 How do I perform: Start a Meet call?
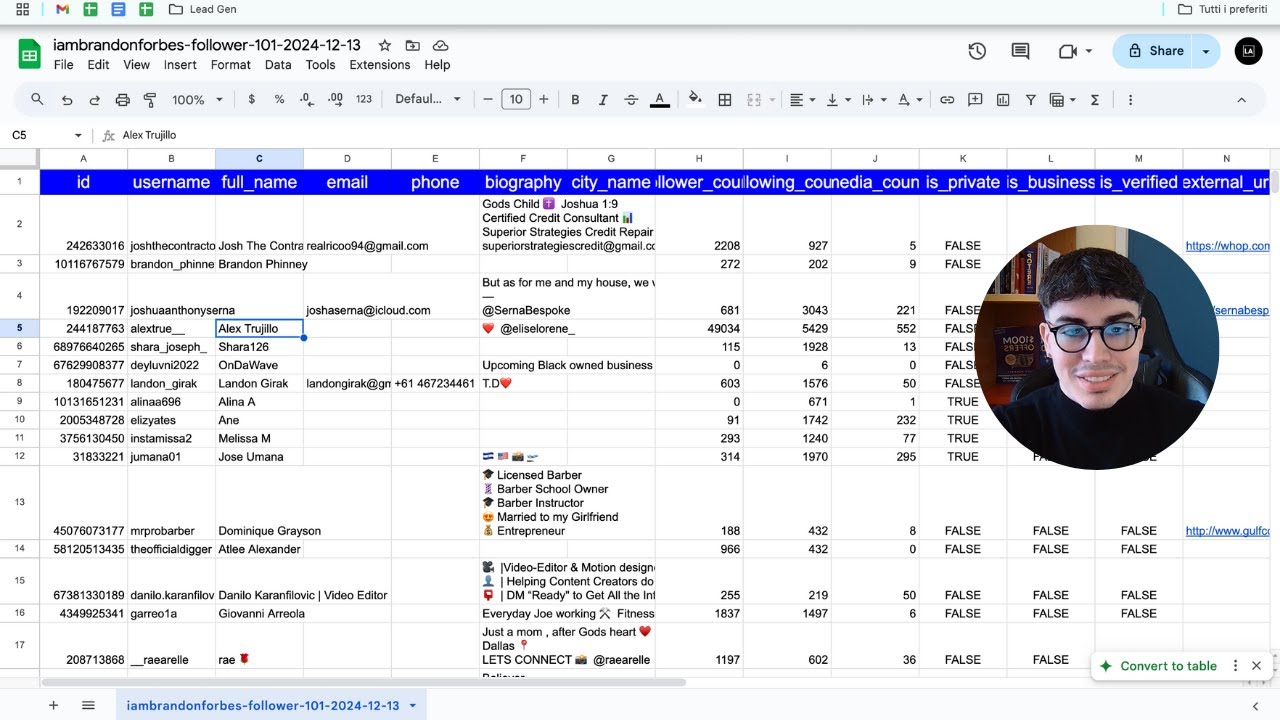[x=1074, y=51]
